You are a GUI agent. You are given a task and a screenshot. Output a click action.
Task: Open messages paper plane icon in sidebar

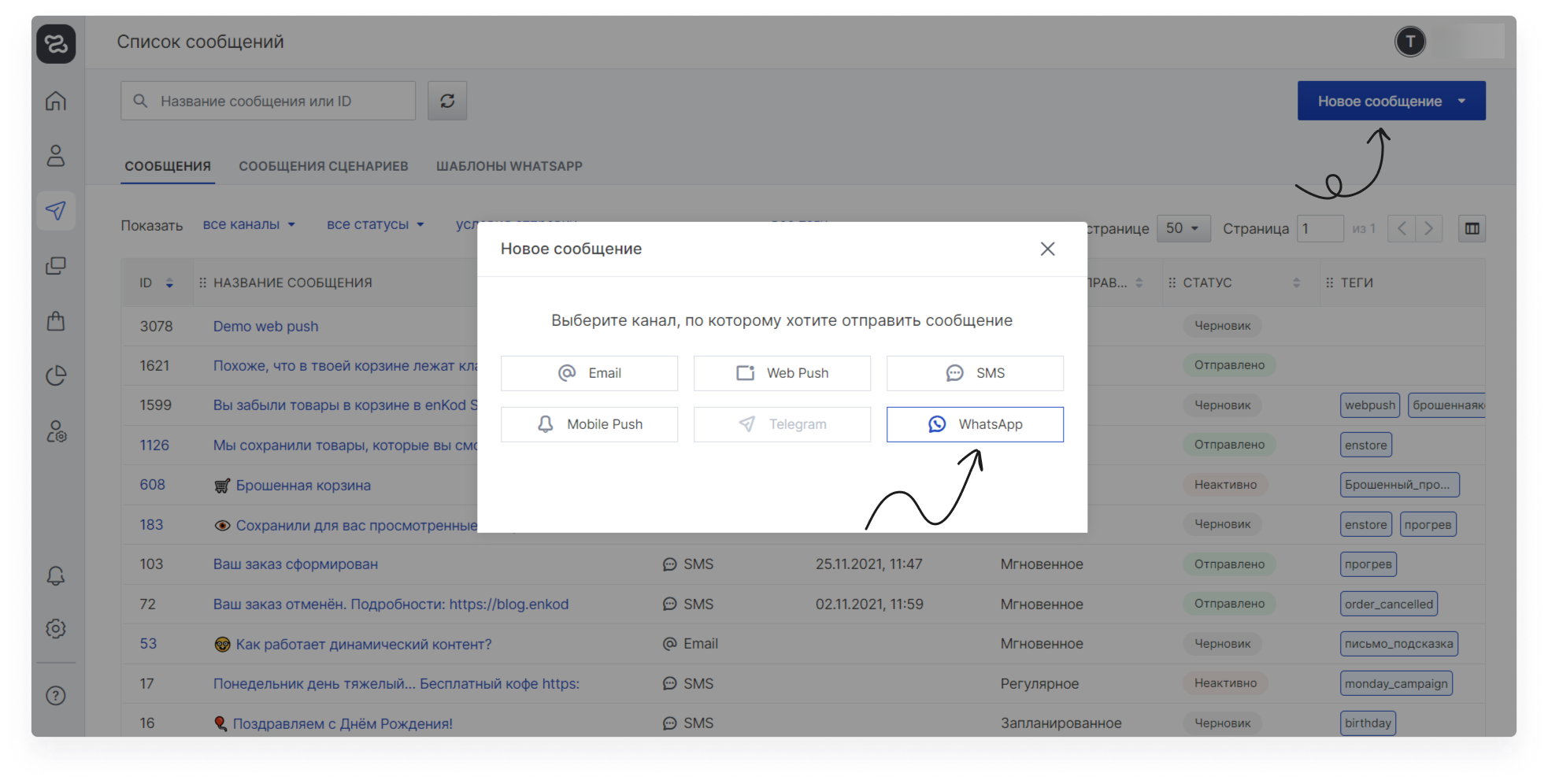click(56, 210)
